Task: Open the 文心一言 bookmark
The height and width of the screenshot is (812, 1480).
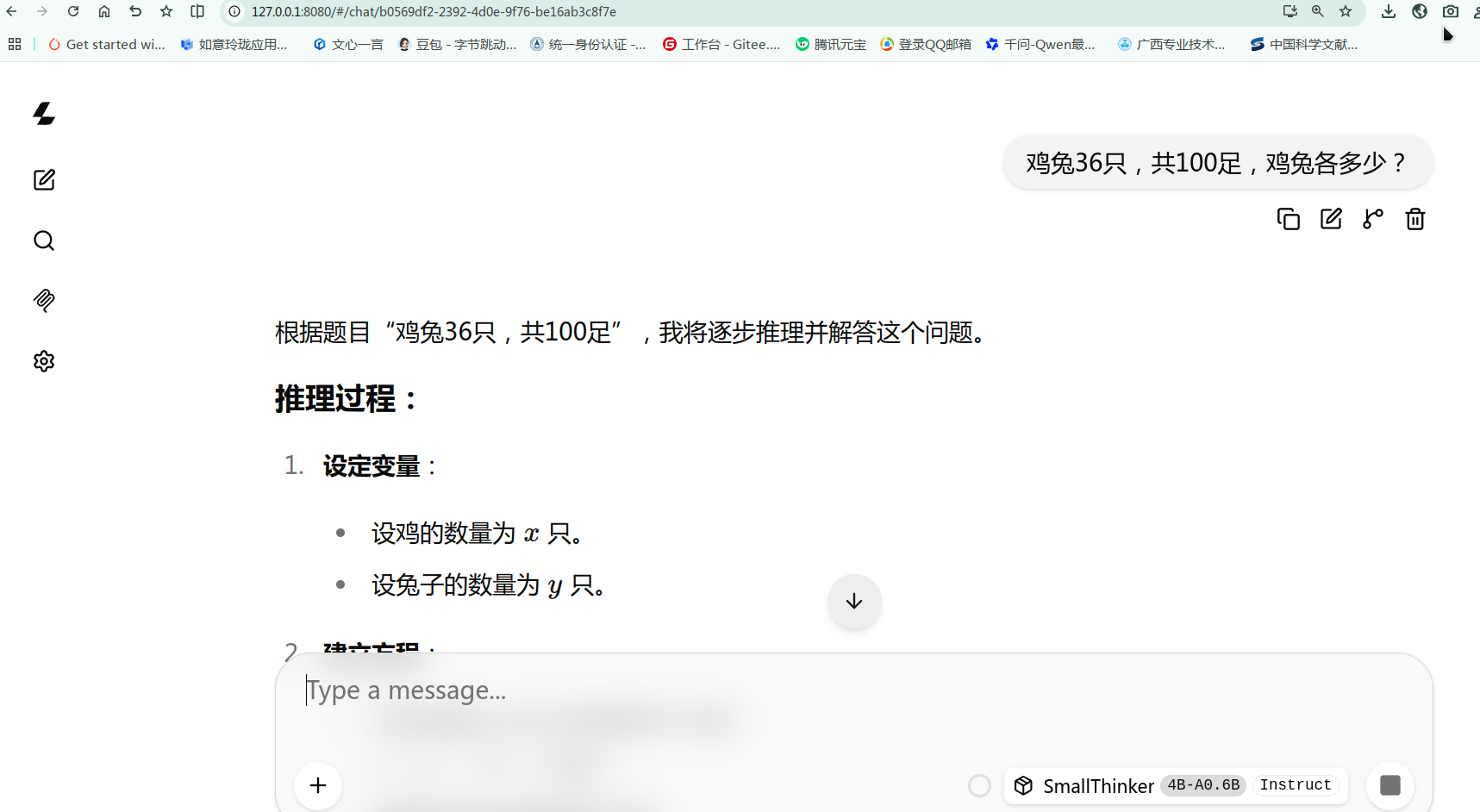Action: coord(348,44)
